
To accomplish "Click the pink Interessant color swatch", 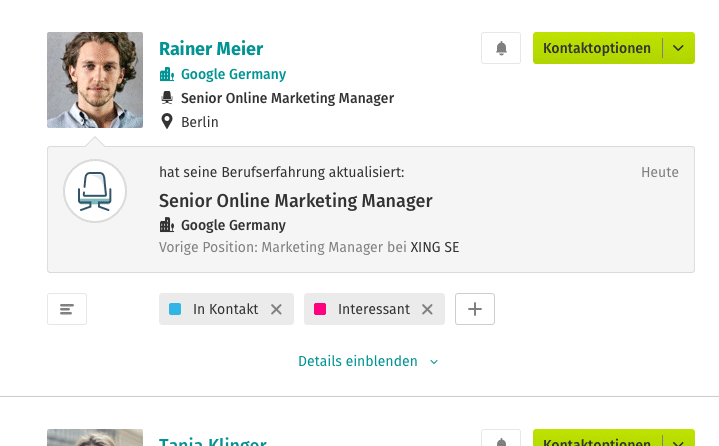I will click(x=320, y=309).
